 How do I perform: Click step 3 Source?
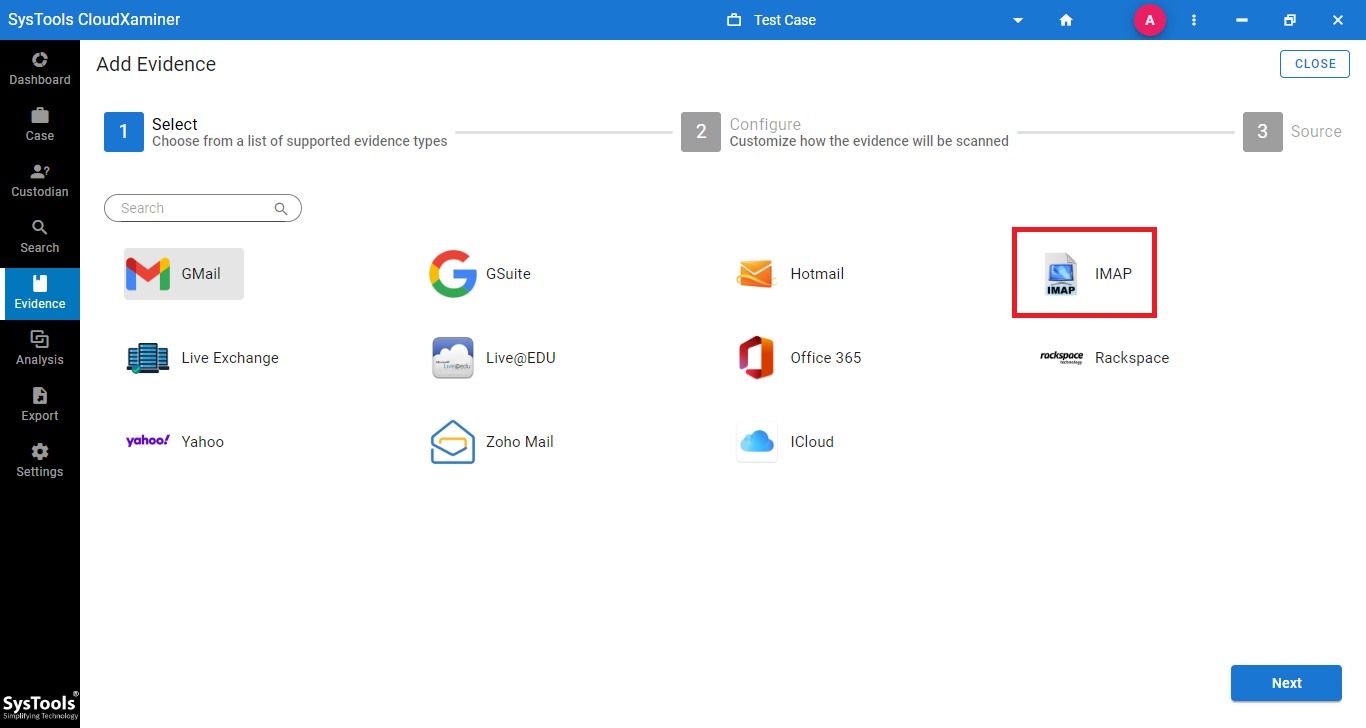(x=1293, y=132)
